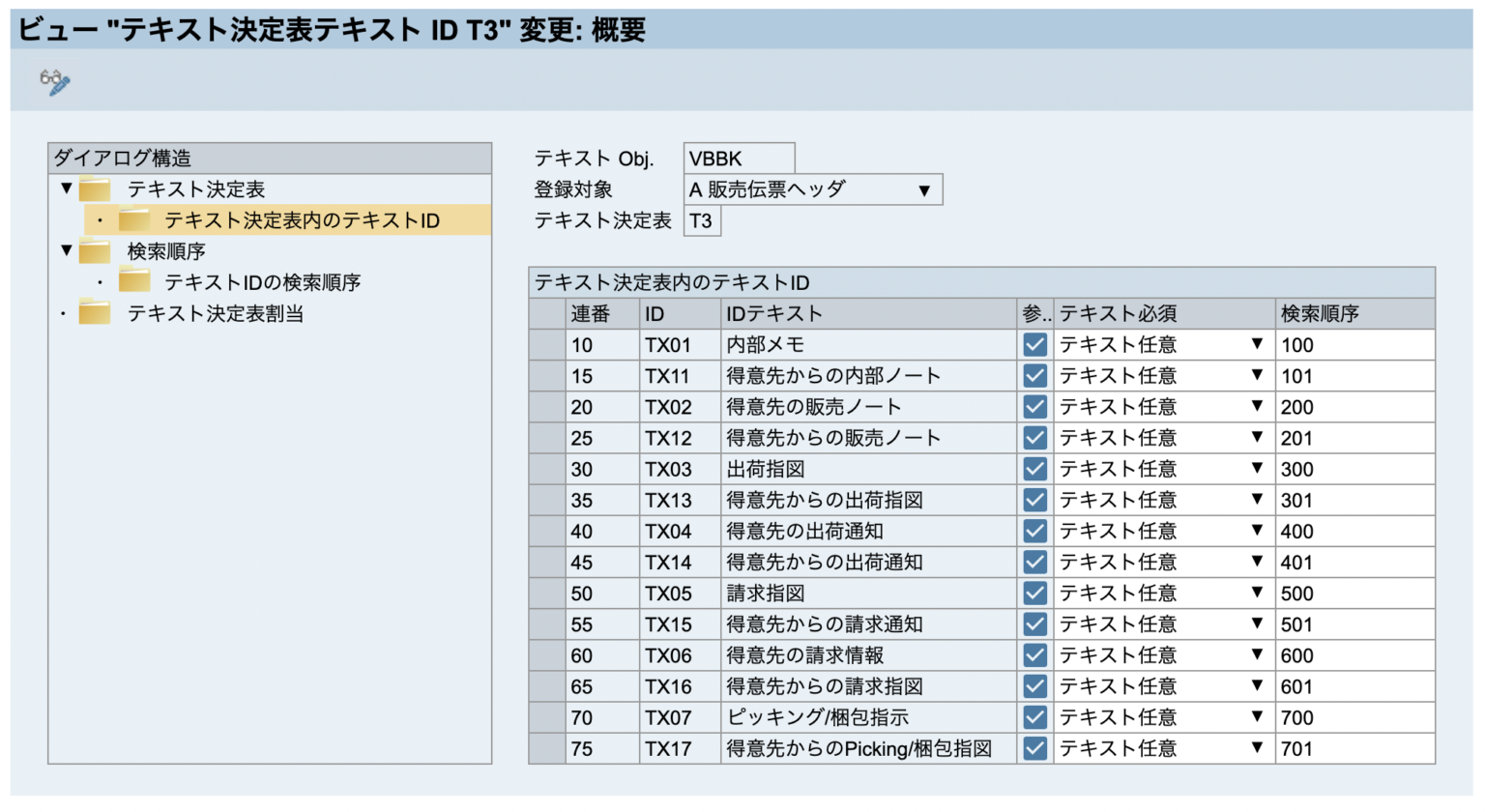Viewport: 1485px width, 812px height.
Task: Toggle the checkbox in the TX17 row
Action: click(1034, 748)
